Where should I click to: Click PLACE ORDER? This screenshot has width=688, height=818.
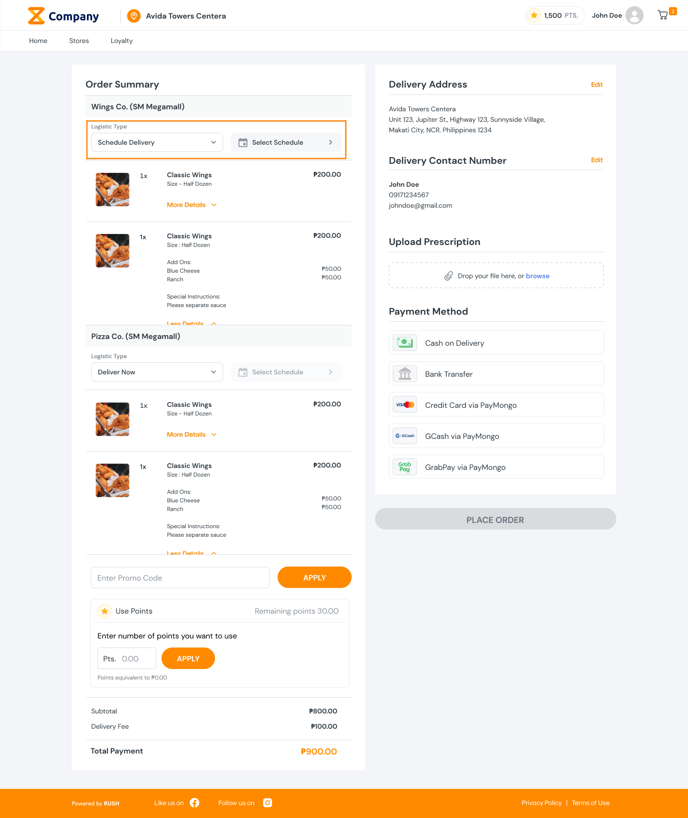(495, 518)
